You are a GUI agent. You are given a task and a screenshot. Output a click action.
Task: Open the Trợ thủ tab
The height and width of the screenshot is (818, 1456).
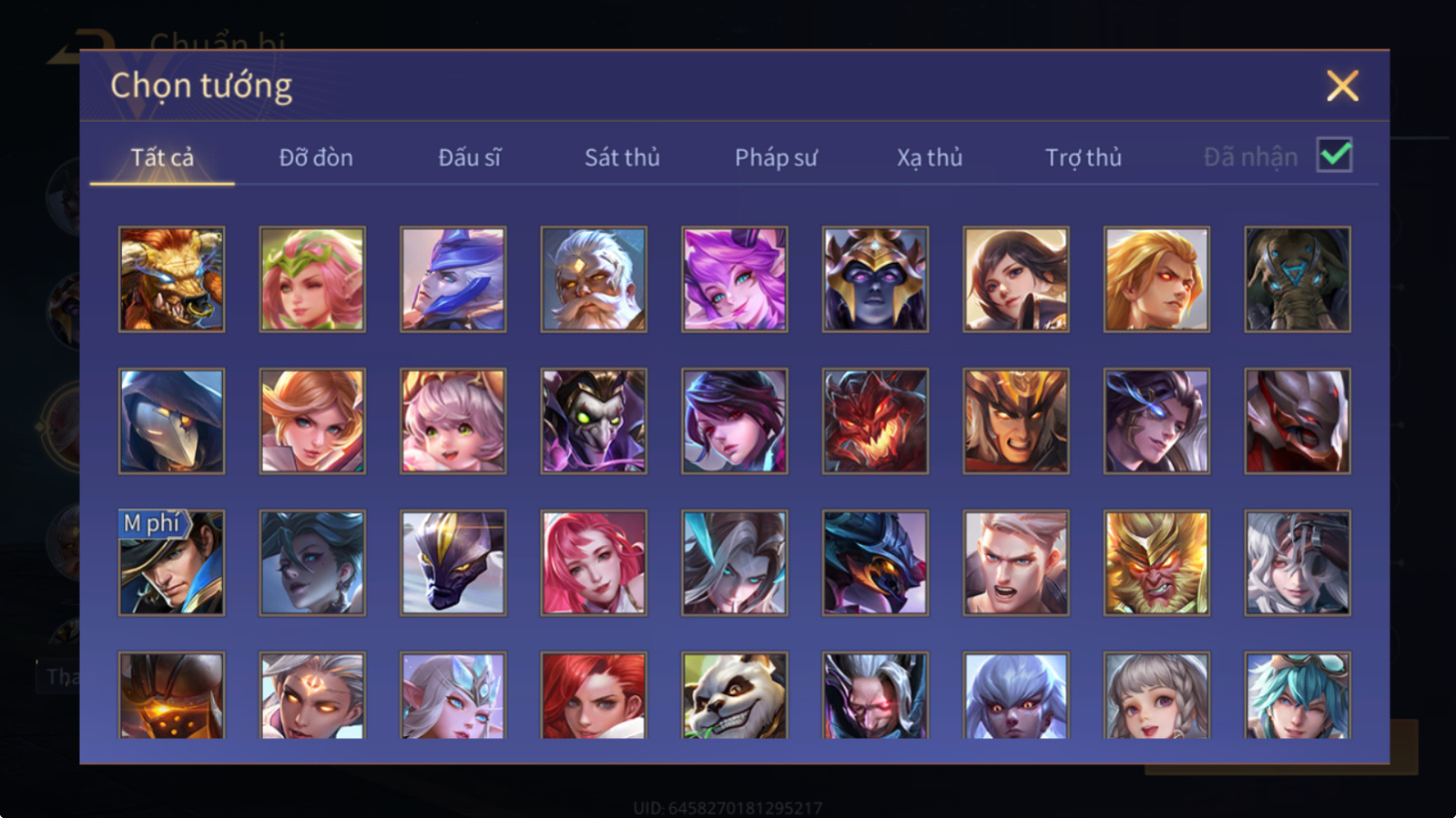1083,158
